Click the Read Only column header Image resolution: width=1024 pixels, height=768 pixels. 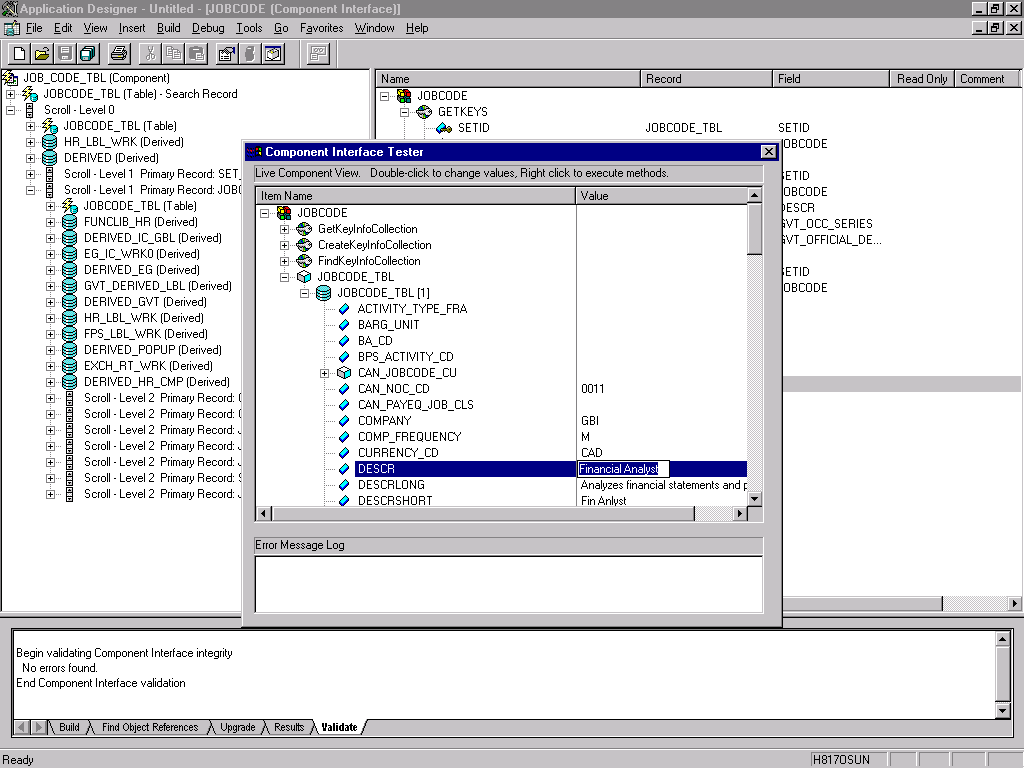click(921, 79)
